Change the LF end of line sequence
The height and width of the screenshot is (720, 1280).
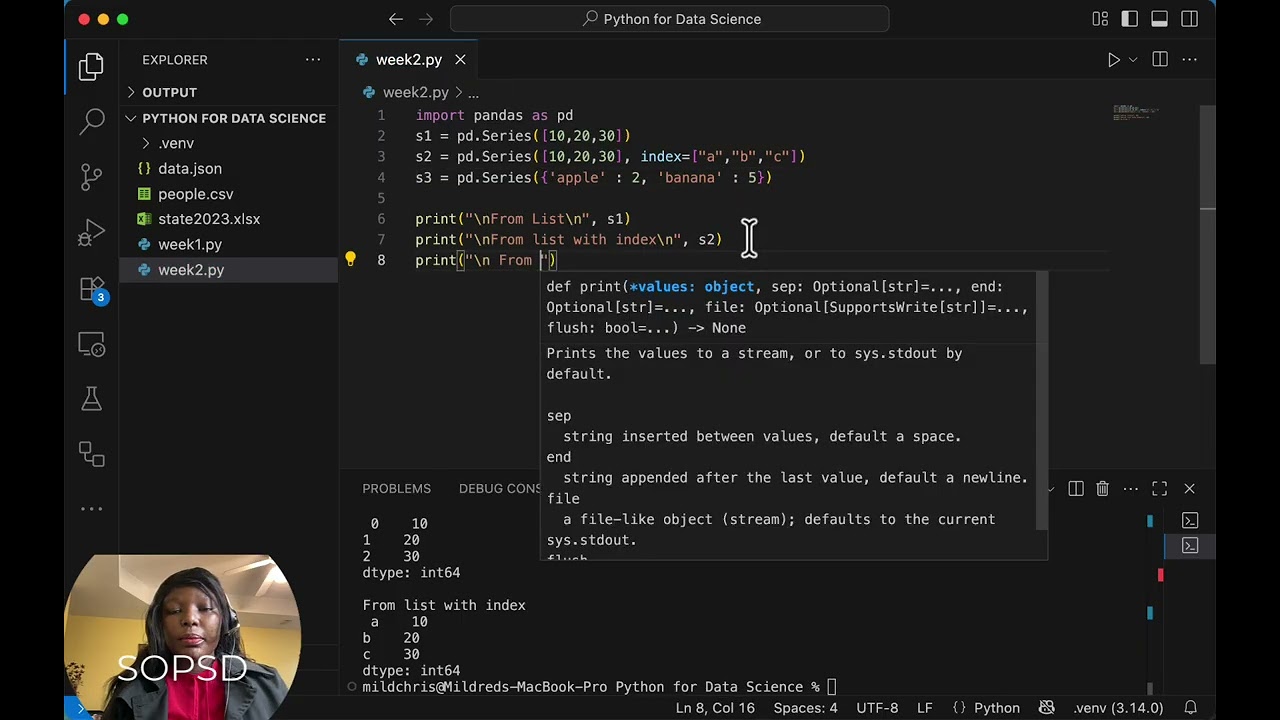925,708
